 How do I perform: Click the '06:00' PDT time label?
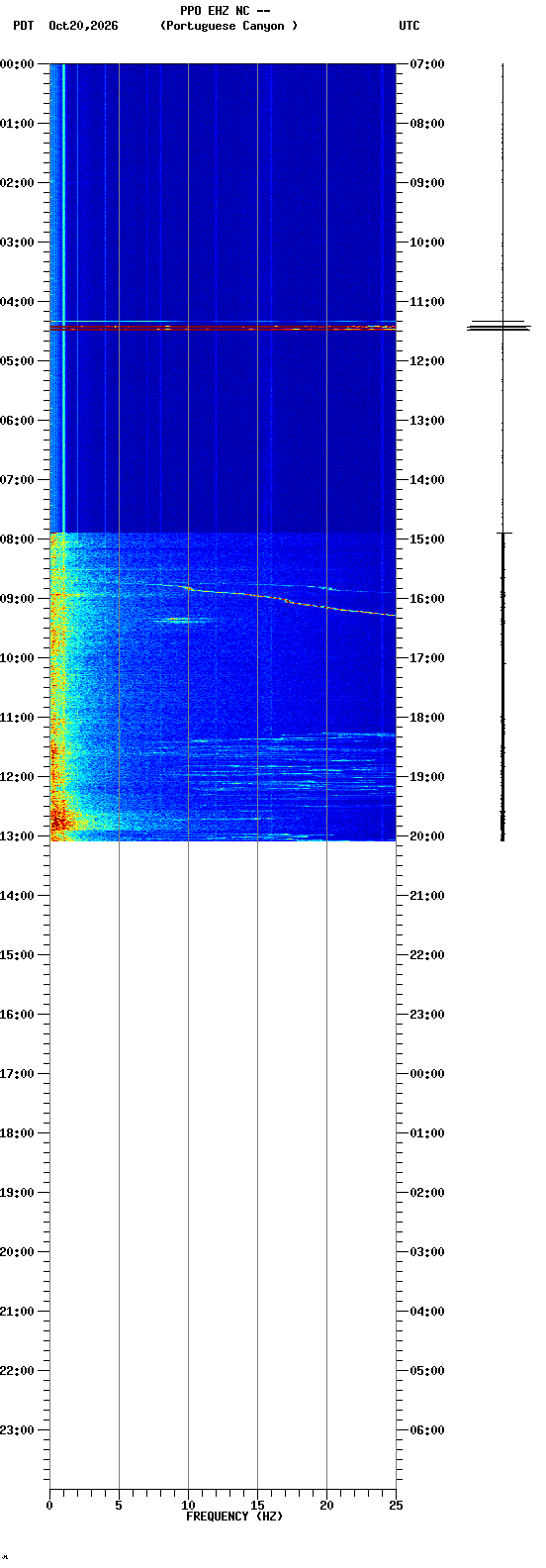(x=17, y=421)
